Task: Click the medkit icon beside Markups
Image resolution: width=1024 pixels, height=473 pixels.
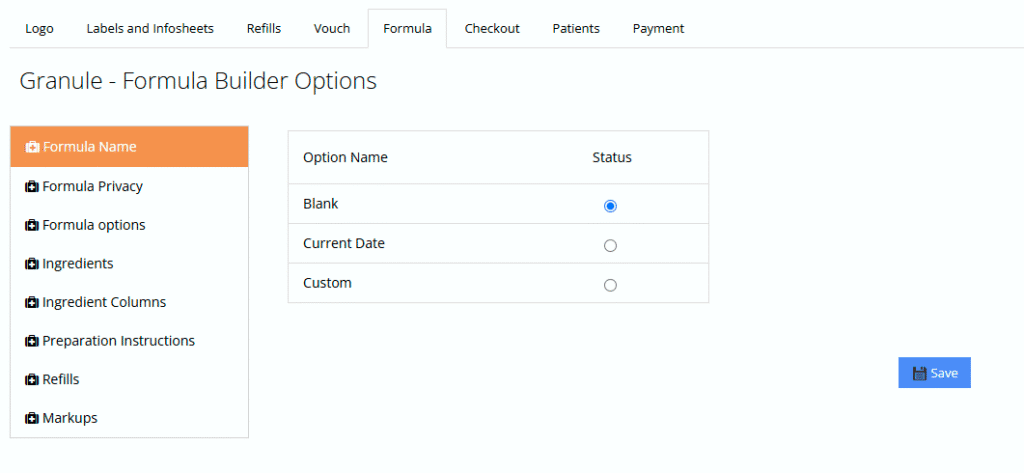Action: pyautogui.click(x=31, y=418)
